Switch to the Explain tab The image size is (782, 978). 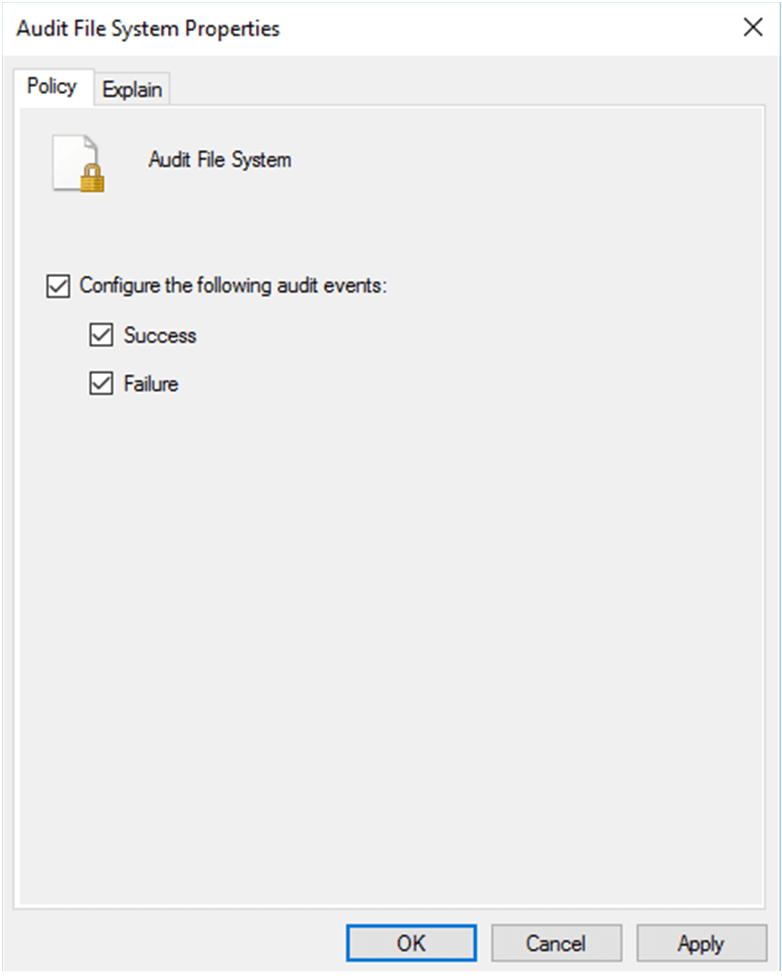click(132, 89)
